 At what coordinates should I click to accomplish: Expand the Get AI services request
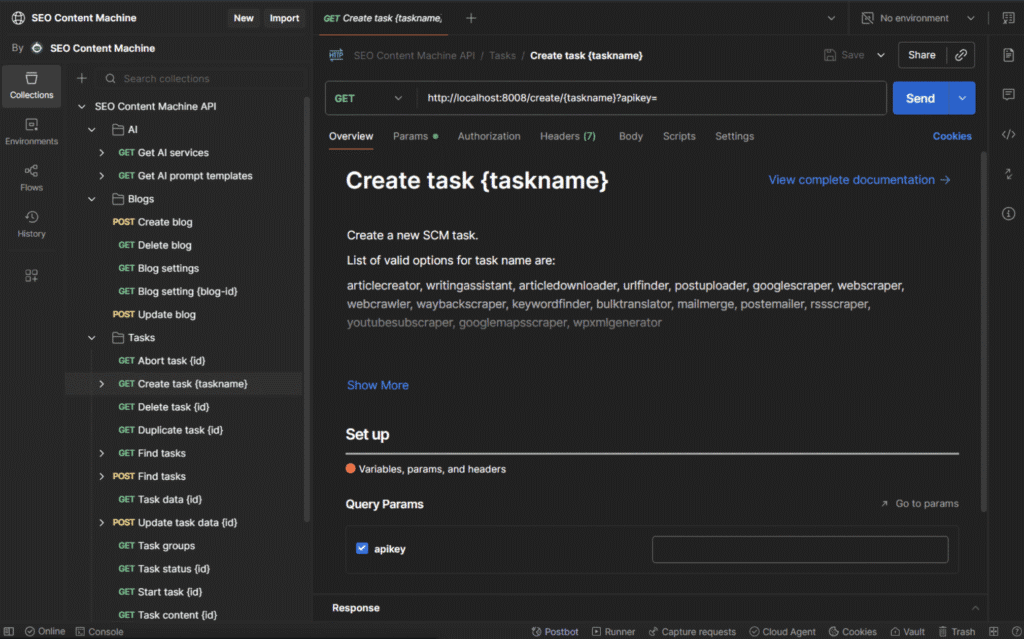[x=102, y=153]
